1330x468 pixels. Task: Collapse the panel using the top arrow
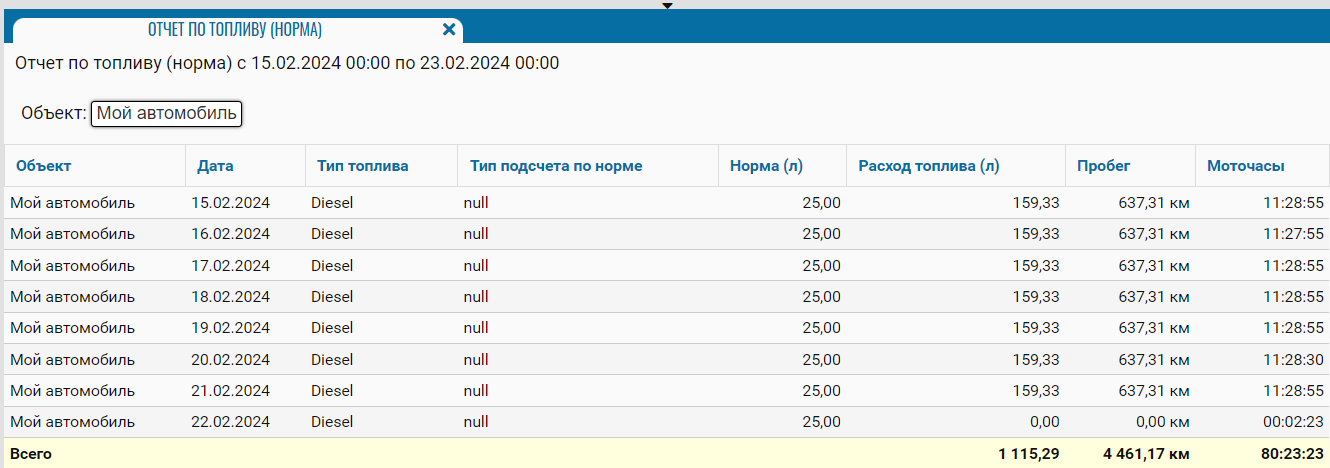(x=668, y=6)
